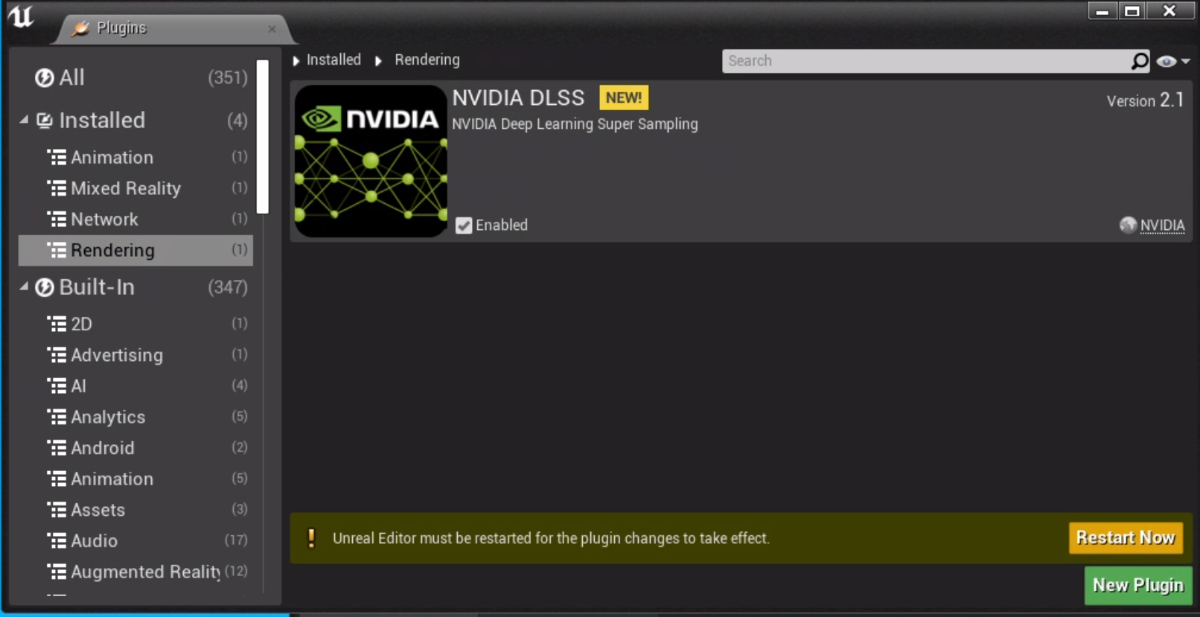The height and width of the screenshot is (617, 1200).
Task: Click the New Plugin button
Action: (1138, 586)
